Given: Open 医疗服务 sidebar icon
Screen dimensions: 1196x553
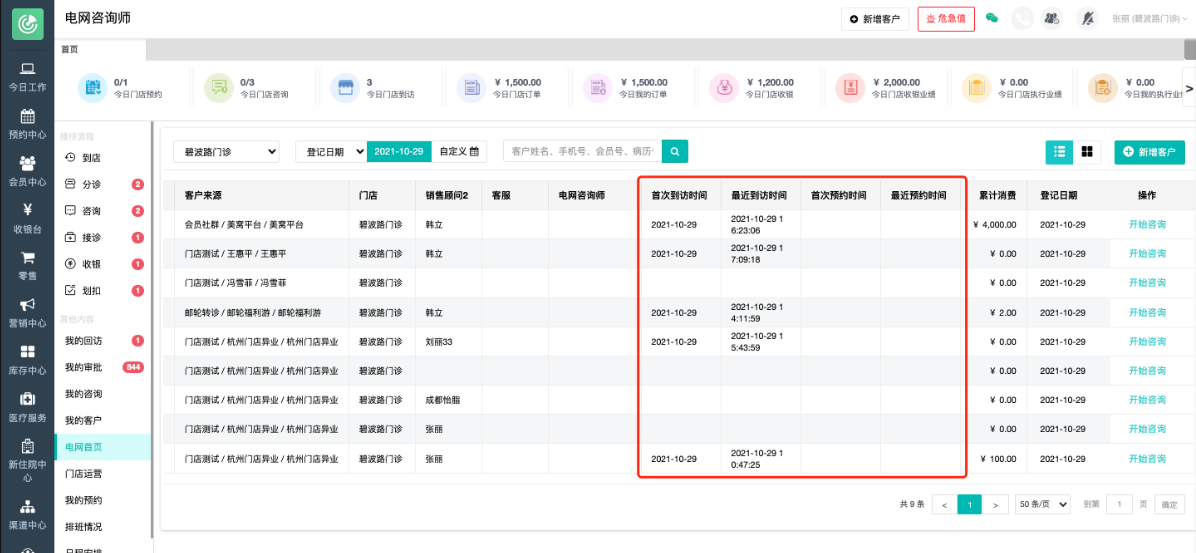Looking at the screenshot, I should pyautogui.click(x=27, y=408).
